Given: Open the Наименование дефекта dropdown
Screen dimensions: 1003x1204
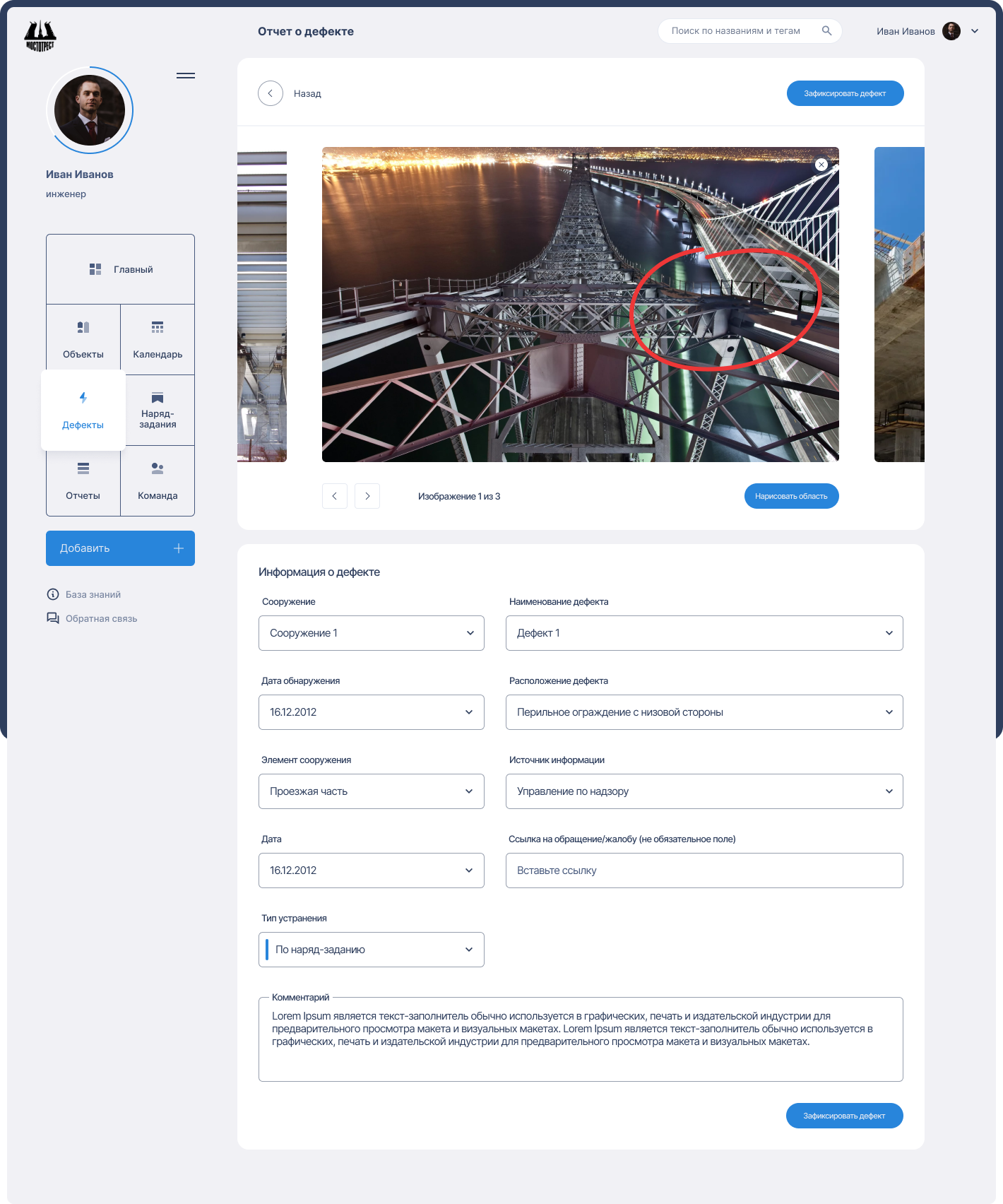Looking at the screenshot, I should coord(704,633).
